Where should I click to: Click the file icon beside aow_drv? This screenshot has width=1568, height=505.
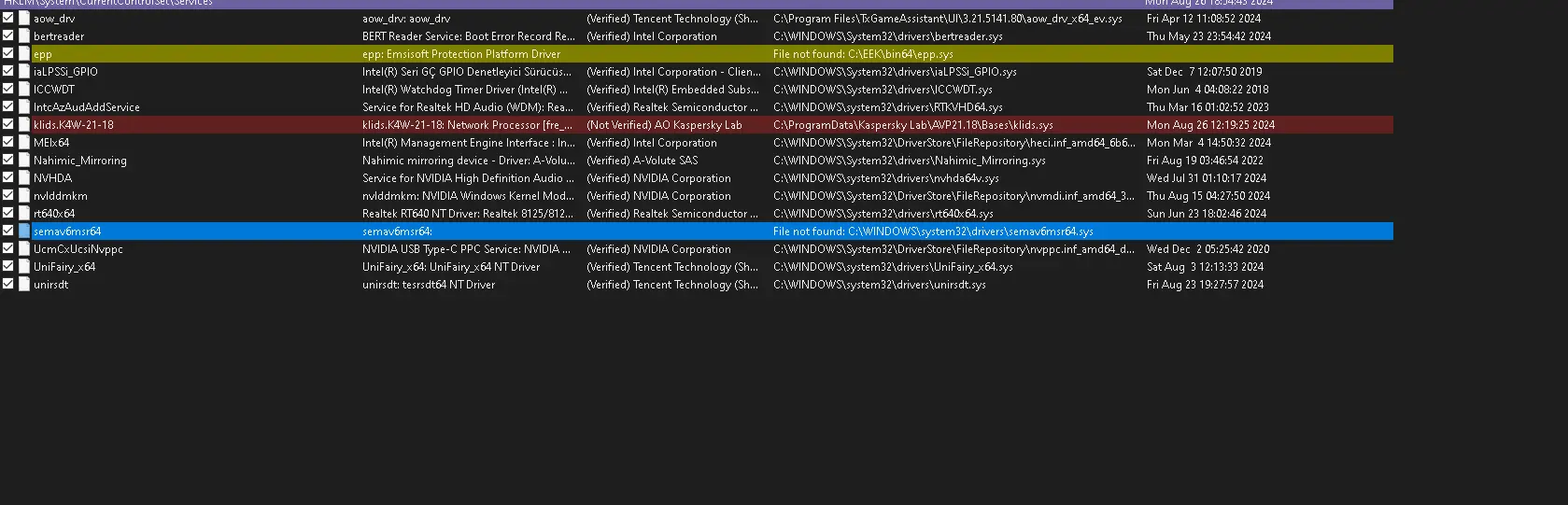[24, 18]
